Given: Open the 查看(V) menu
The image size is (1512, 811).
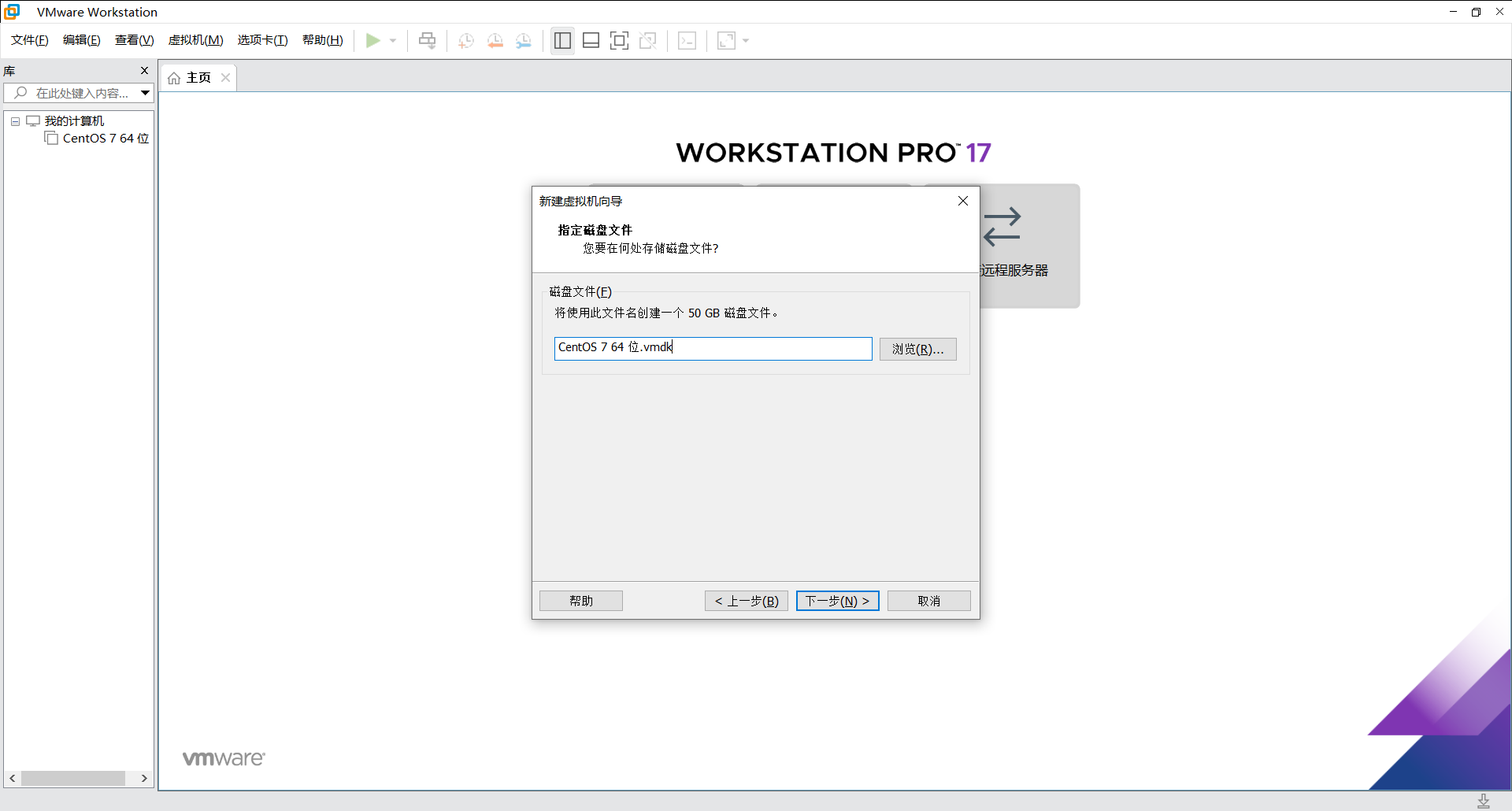Looking at the screenshot, I should (135, 40).
